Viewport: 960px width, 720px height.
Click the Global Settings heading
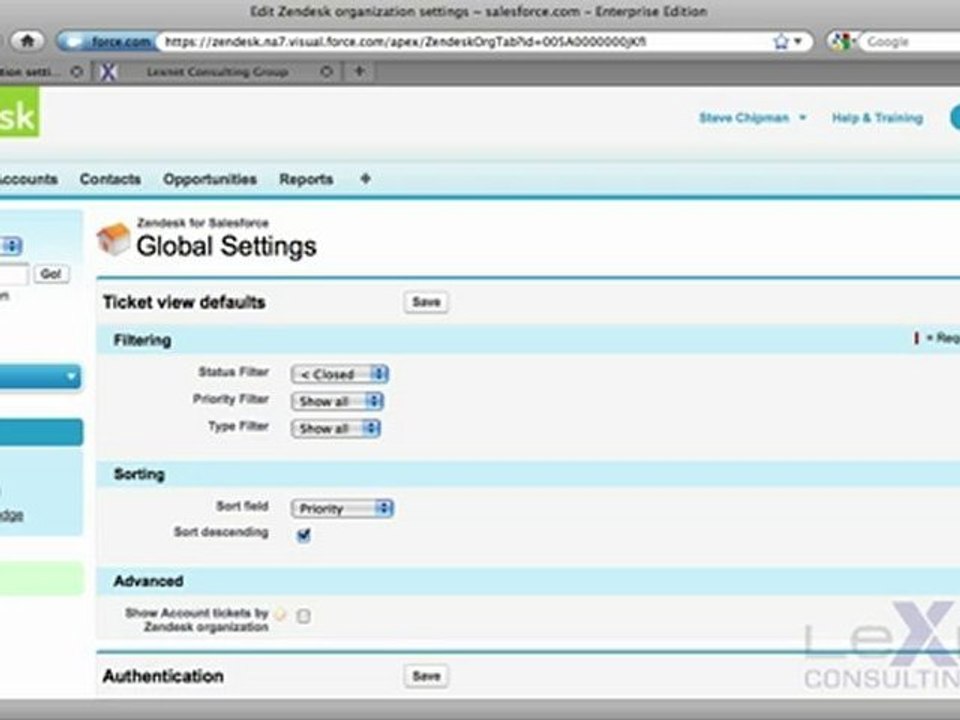(227, 246)
